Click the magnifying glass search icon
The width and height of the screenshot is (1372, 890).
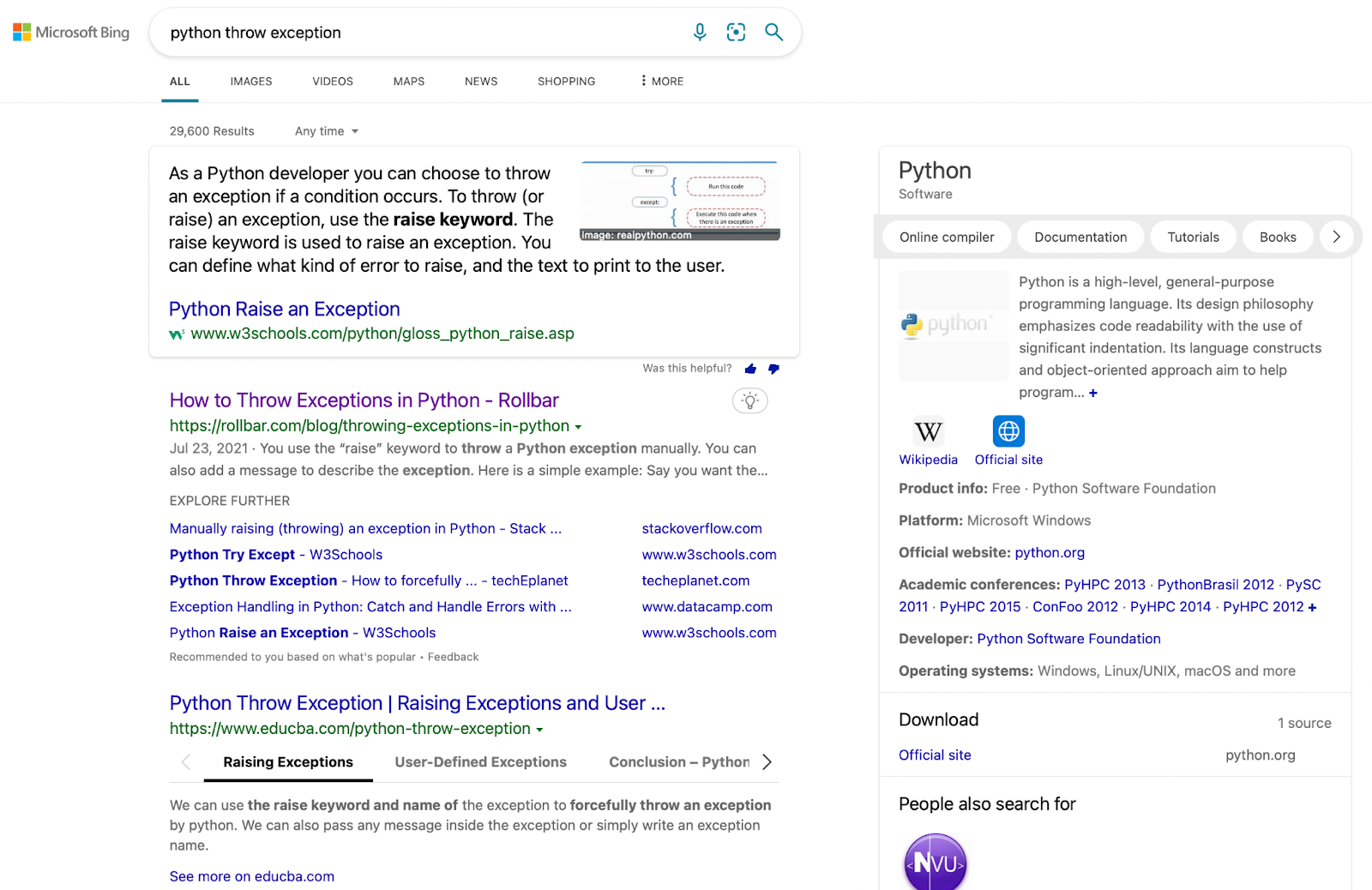tap(773, 32)
